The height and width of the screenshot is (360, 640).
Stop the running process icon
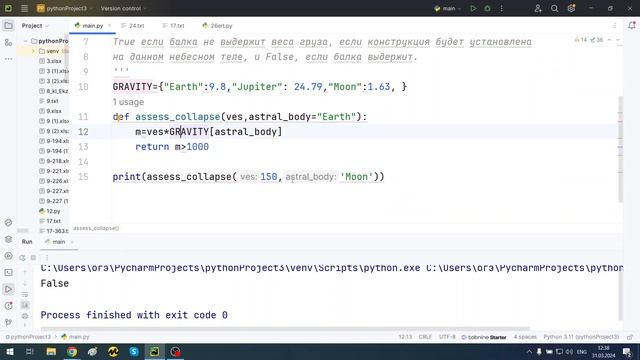(34, 258)
